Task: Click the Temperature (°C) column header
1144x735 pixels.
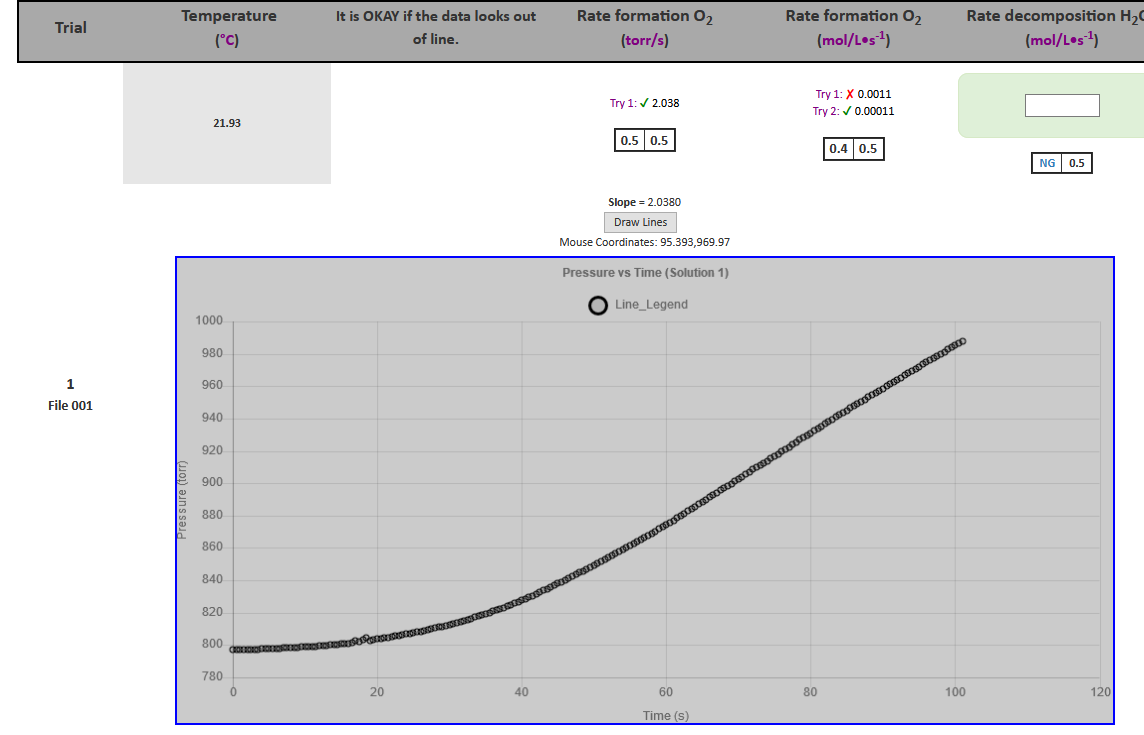Action: (228, 28)
